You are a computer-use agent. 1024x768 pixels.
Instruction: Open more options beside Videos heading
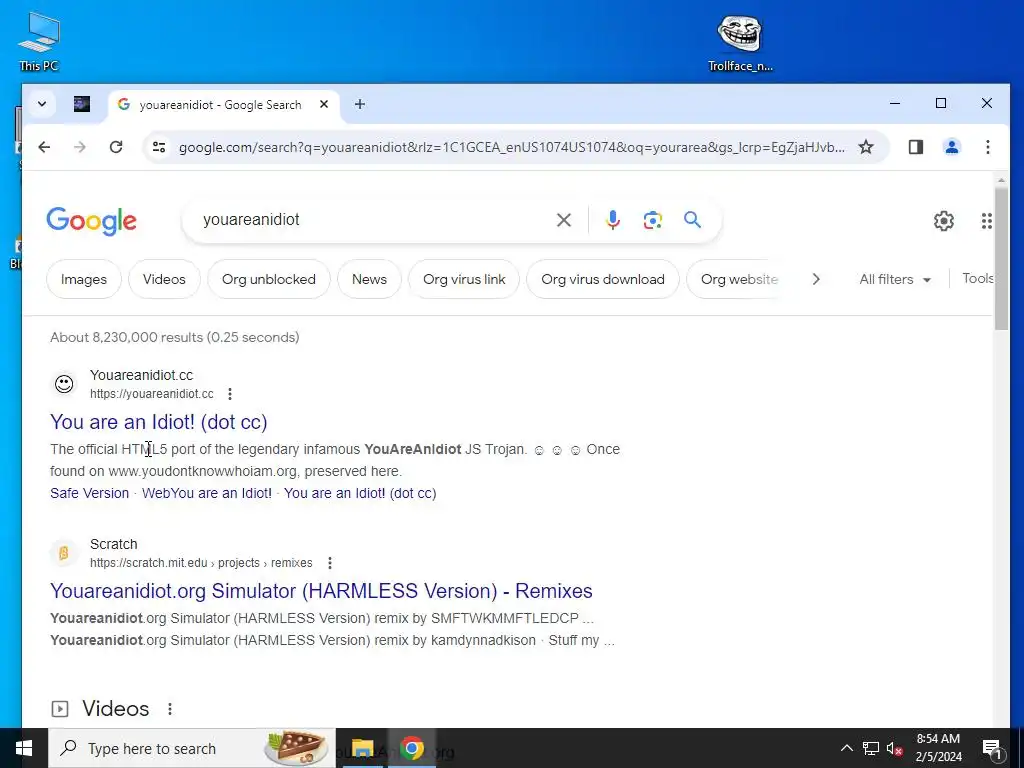pyautogui.click(x=170, y=709)
